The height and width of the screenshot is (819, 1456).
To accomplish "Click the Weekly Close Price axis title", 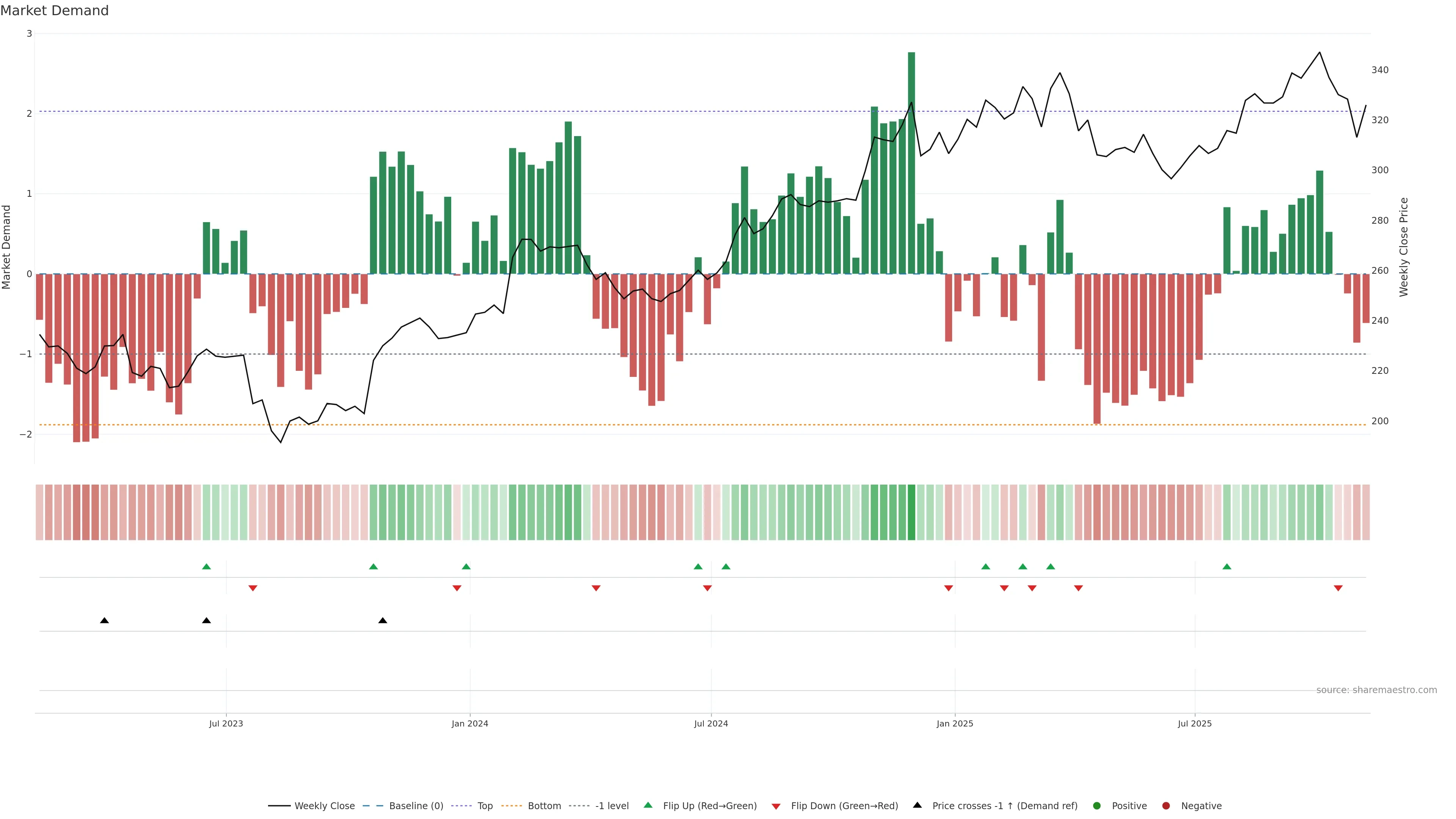I will click(x=1403, y=247).
